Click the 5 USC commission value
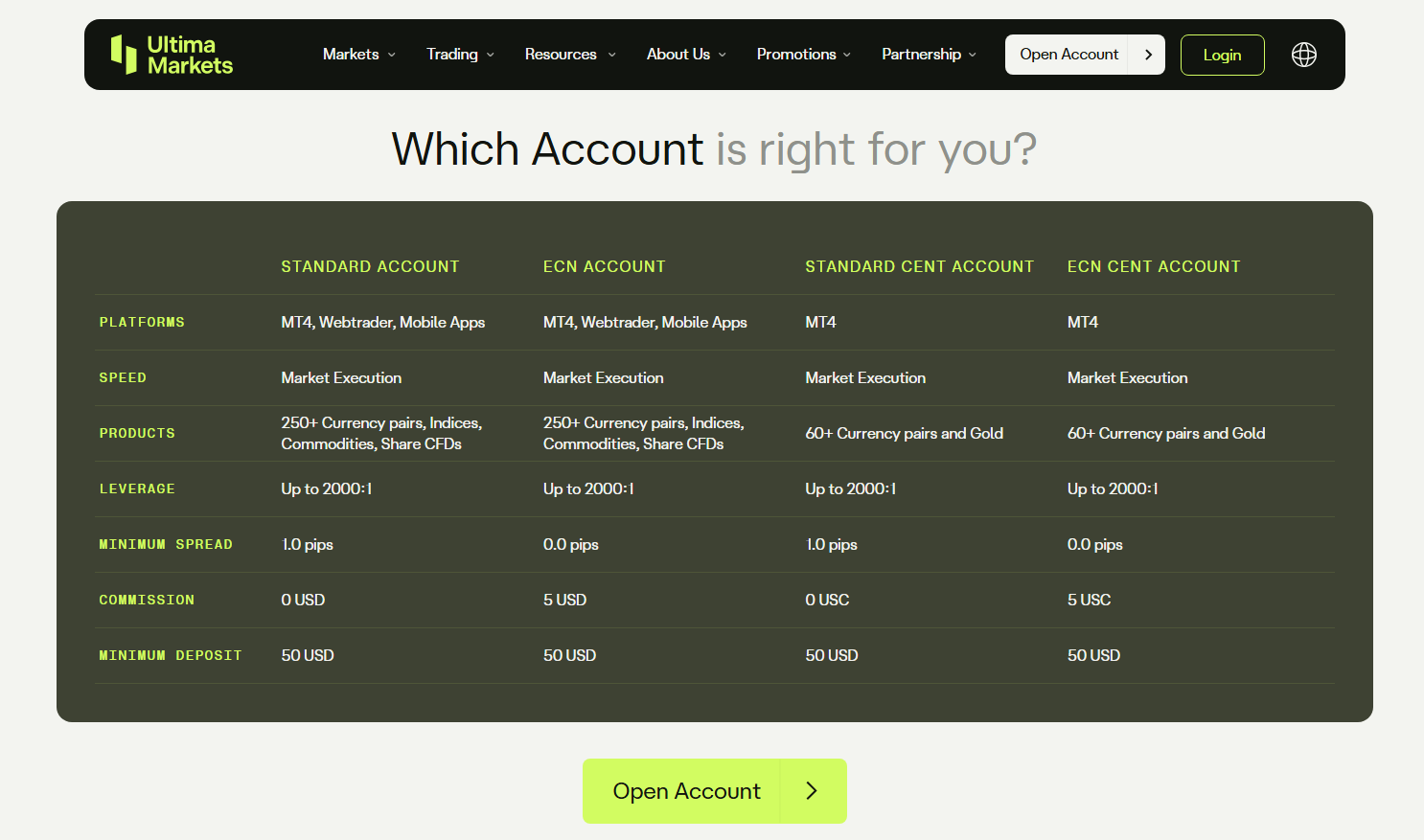The image size is (1424, 840). [1090, 600]
